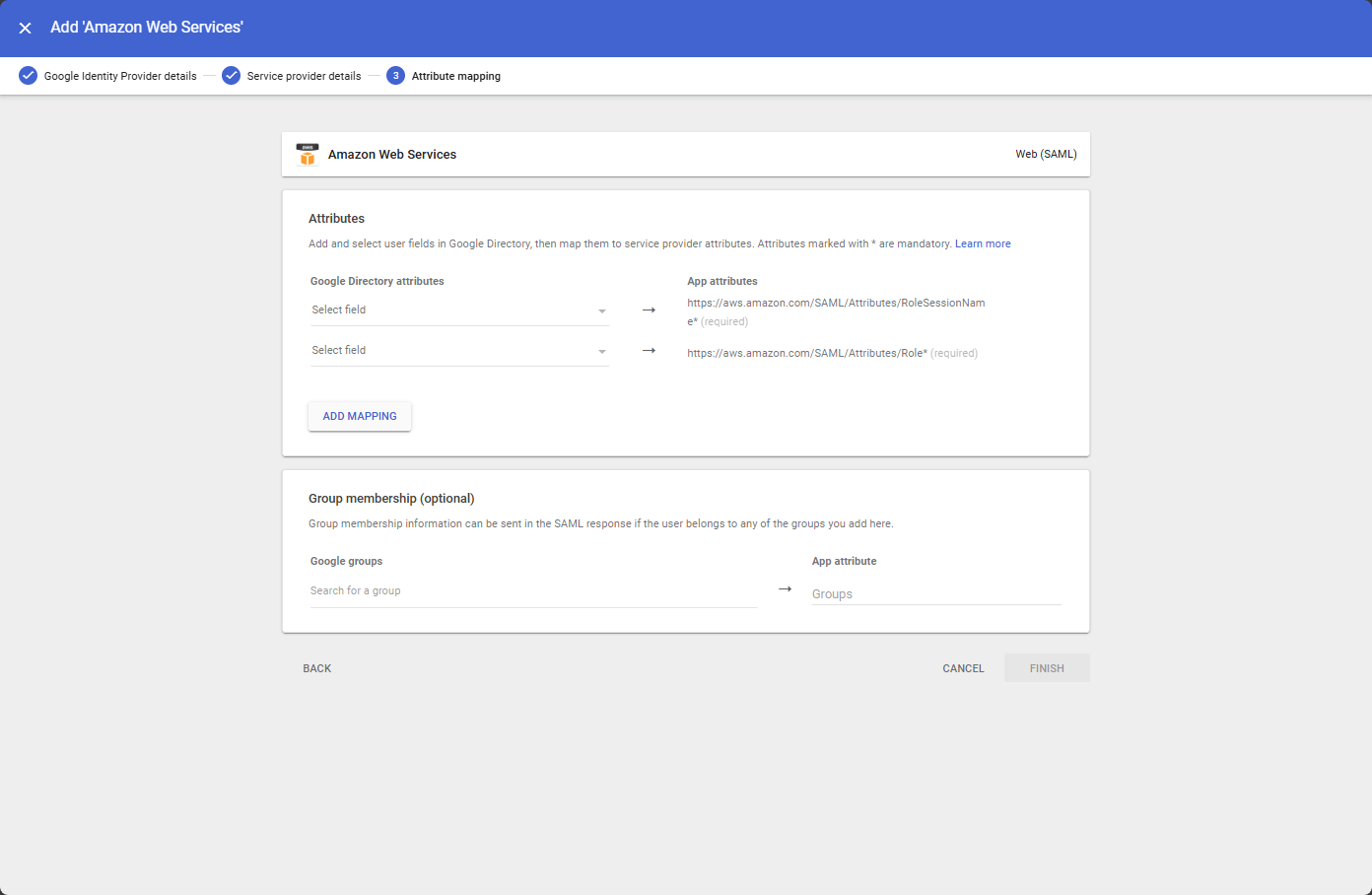Click the Google Directory attributes column header
Image resolution: width=1372 pixels, height=895 pixels.
(x=377, y=281)
